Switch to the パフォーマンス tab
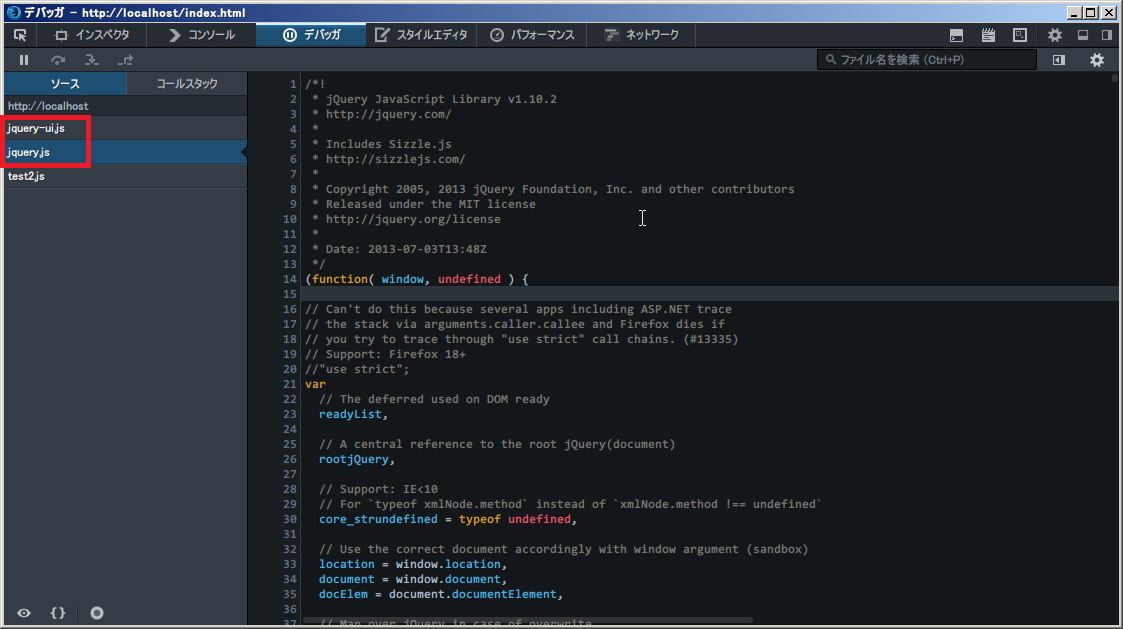This screenshot has height=629, width=1123. tap(531, 35)
